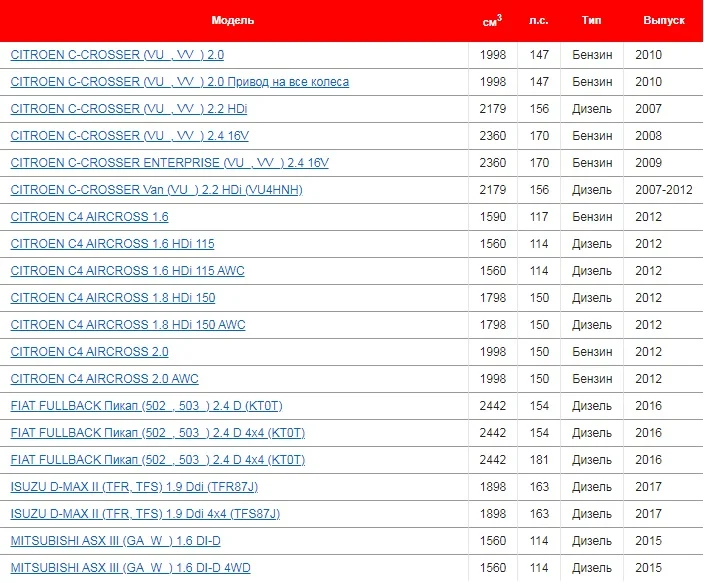Open CITROEN C-CROSSER ENTERPRISE 2.4 16V link
The image size is (704, 583).
click(169, 163)
